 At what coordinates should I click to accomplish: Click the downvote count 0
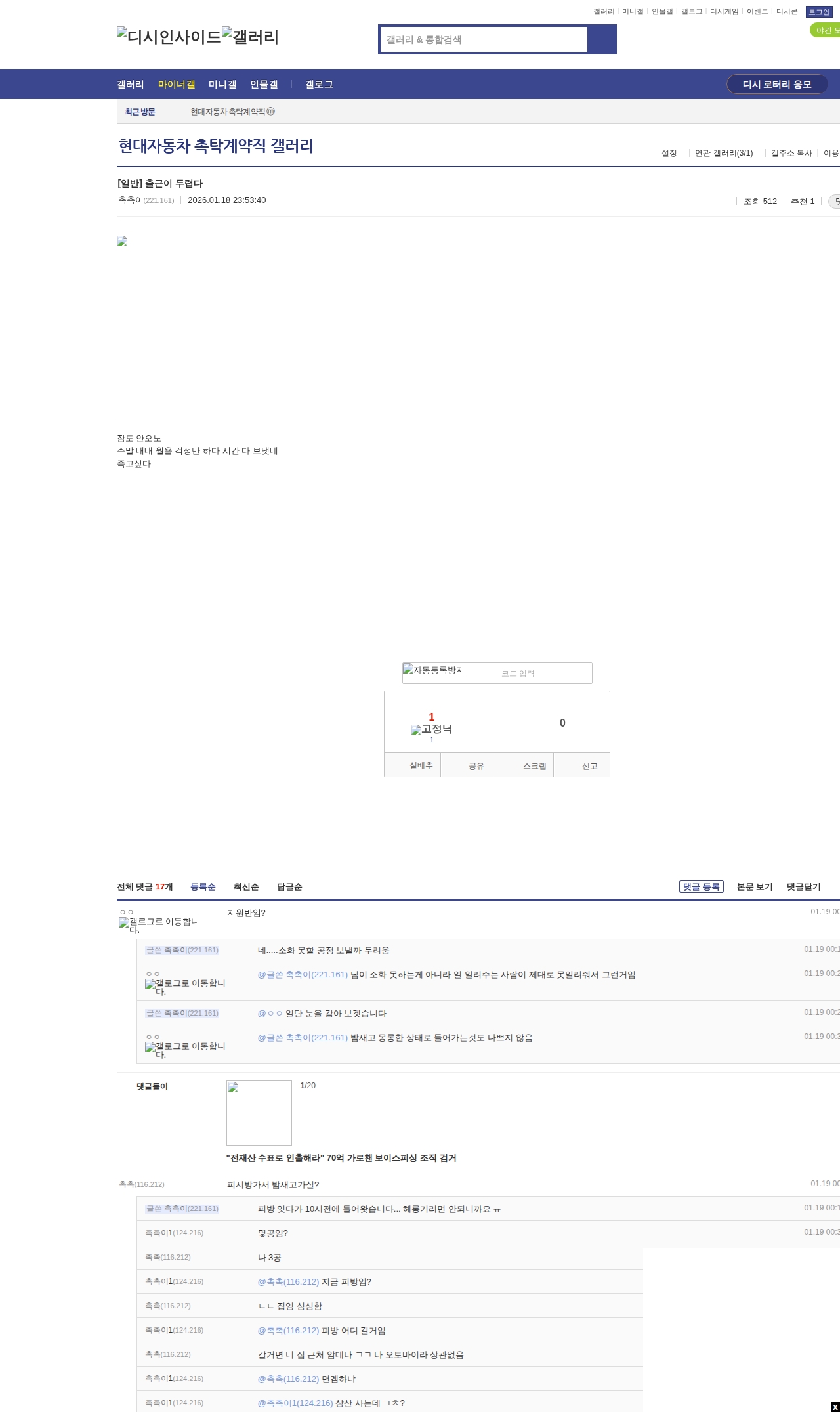point(562,723)
